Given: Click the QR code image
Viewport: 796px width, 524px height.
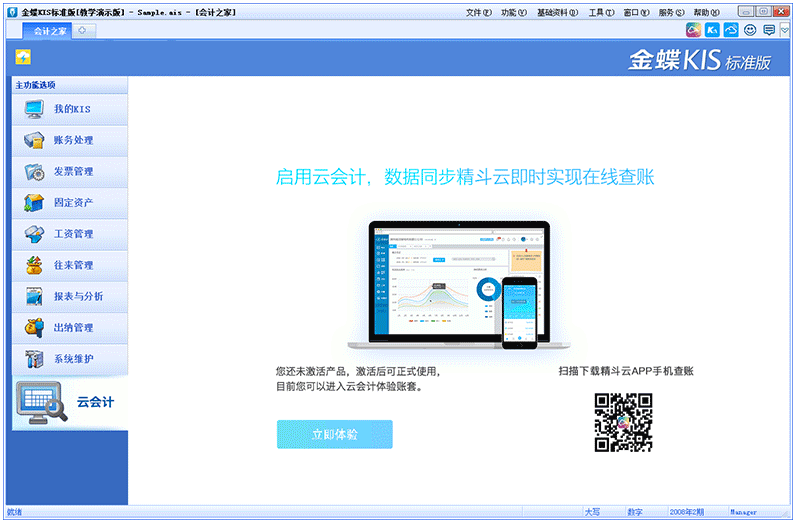Looking at the screenshot, I should point(624,422).
